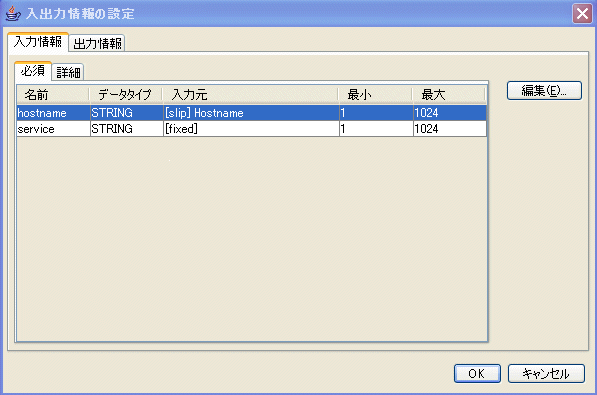The image size is (597, 395).
Task: Select the service row name cell
Action: 53,129
